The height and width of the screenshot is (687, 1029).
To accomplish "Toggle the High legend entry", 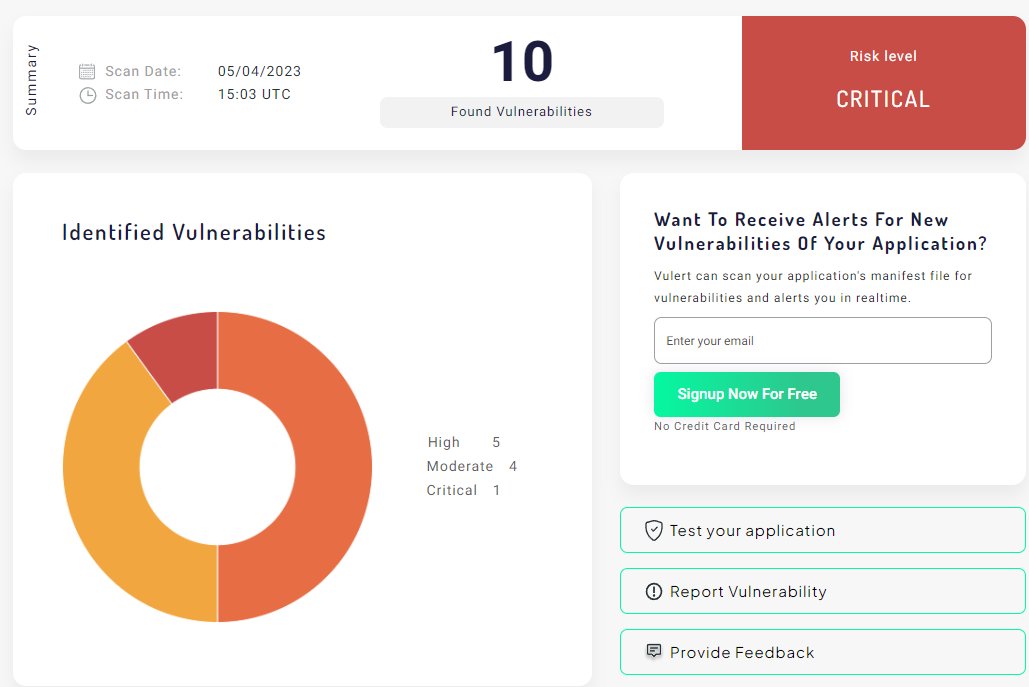I will pyautogui.click(x=445, y=442).
